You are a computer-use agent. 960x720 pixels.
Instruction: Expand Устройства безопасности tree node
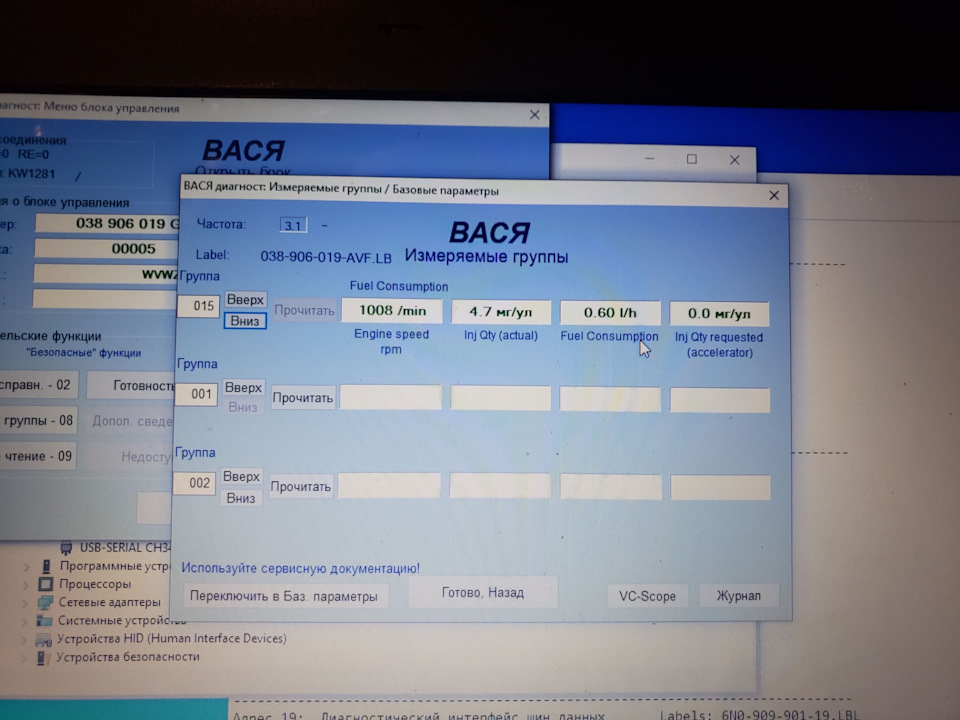pos(23,659)
